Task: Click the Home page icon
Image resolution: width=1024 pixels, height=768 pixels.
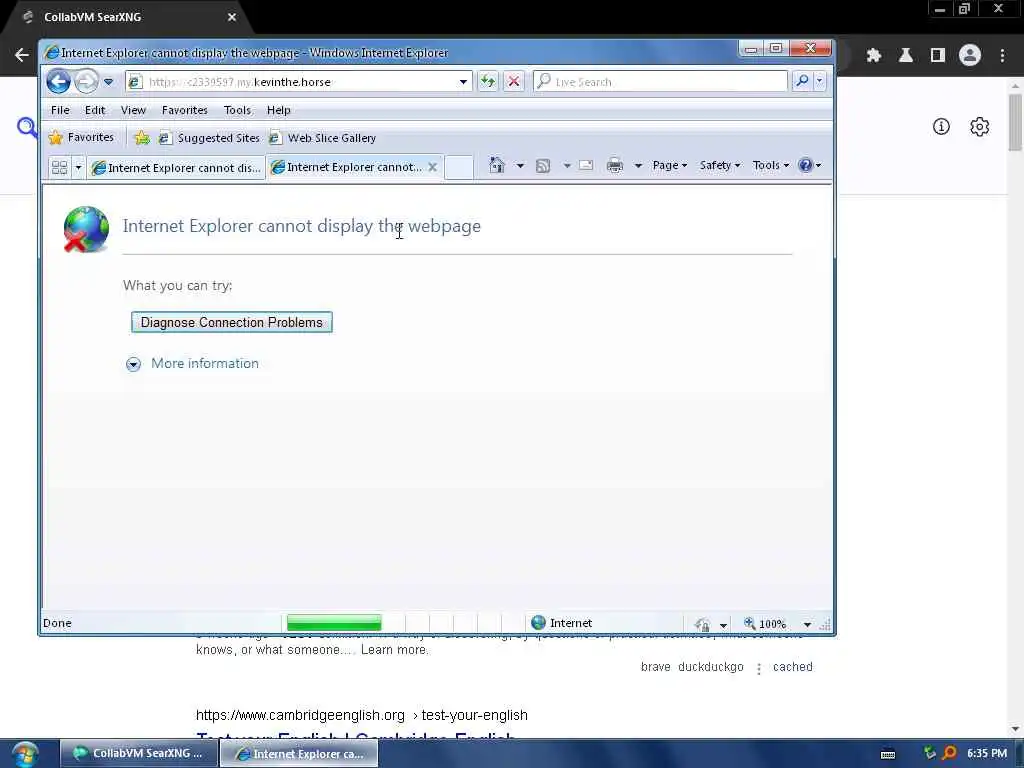Action: coord(497,165)
